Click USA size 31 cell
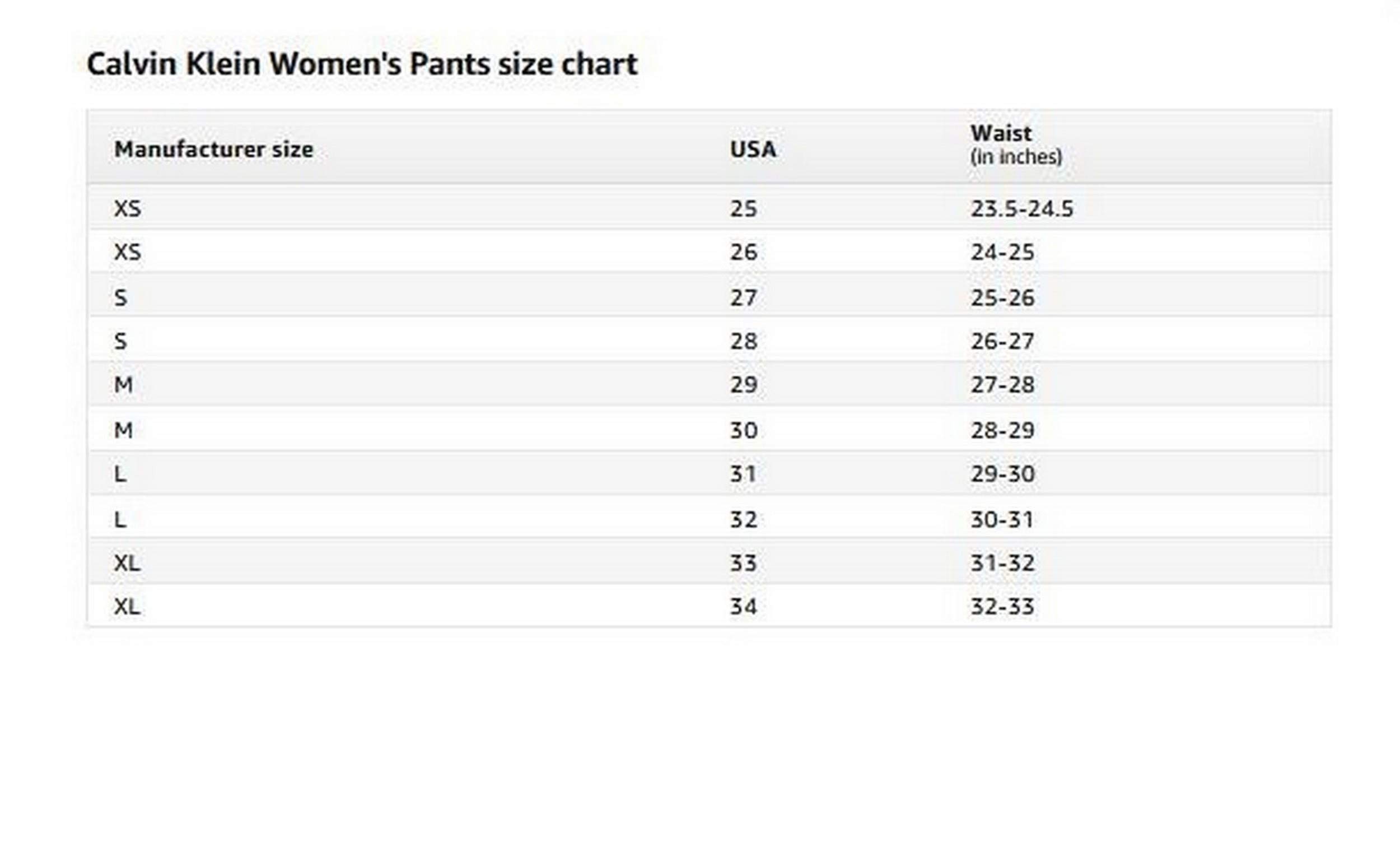The image size is (1400, 842). tap(743, 474)
